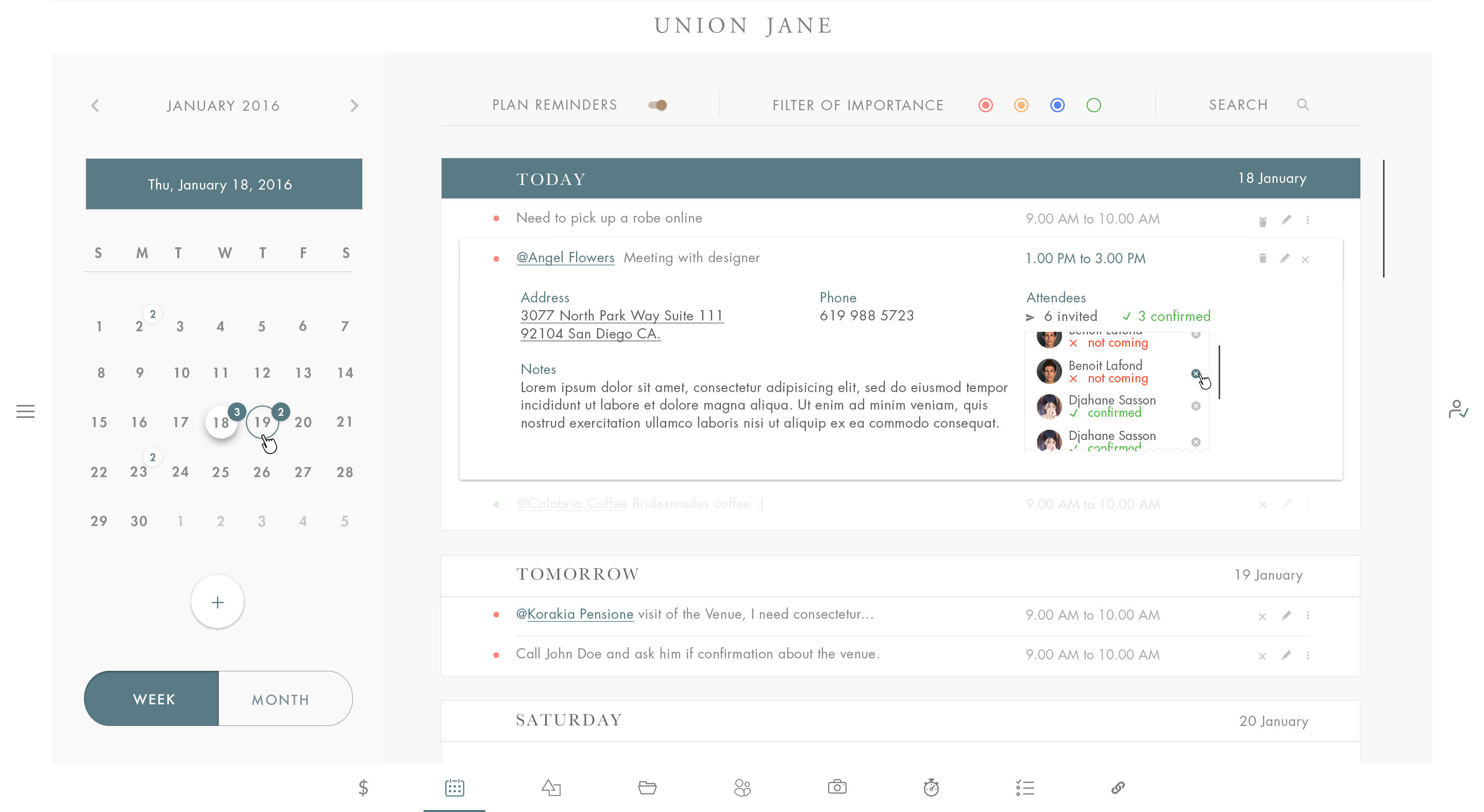Select January 19 in the calendar
1484x812 pixels.
click(262, 422)
